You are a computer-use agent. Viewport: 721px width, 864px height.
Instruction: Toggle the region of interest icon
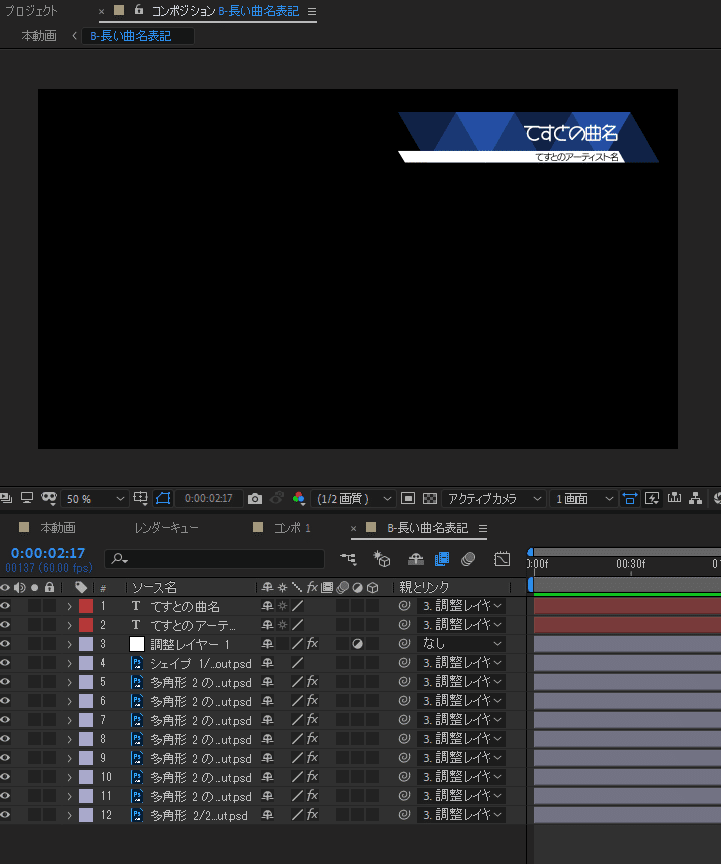(408, 499)
